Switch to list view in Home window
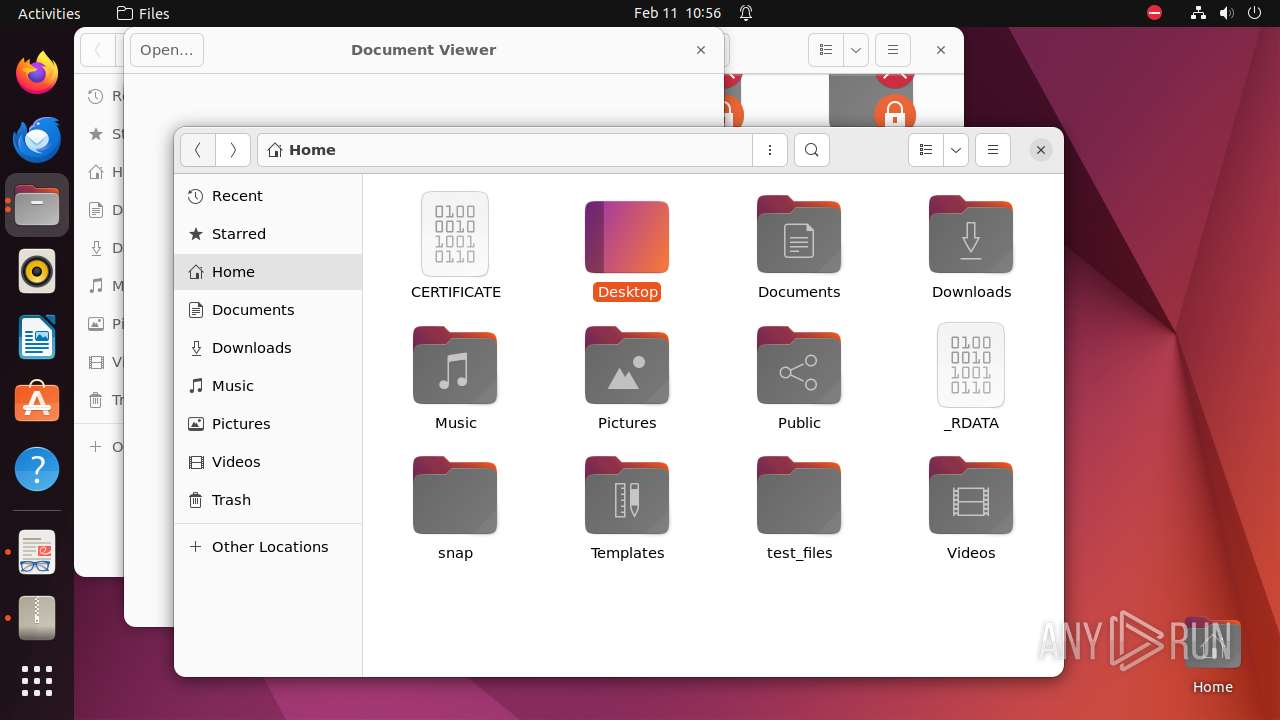 point(926,150)
